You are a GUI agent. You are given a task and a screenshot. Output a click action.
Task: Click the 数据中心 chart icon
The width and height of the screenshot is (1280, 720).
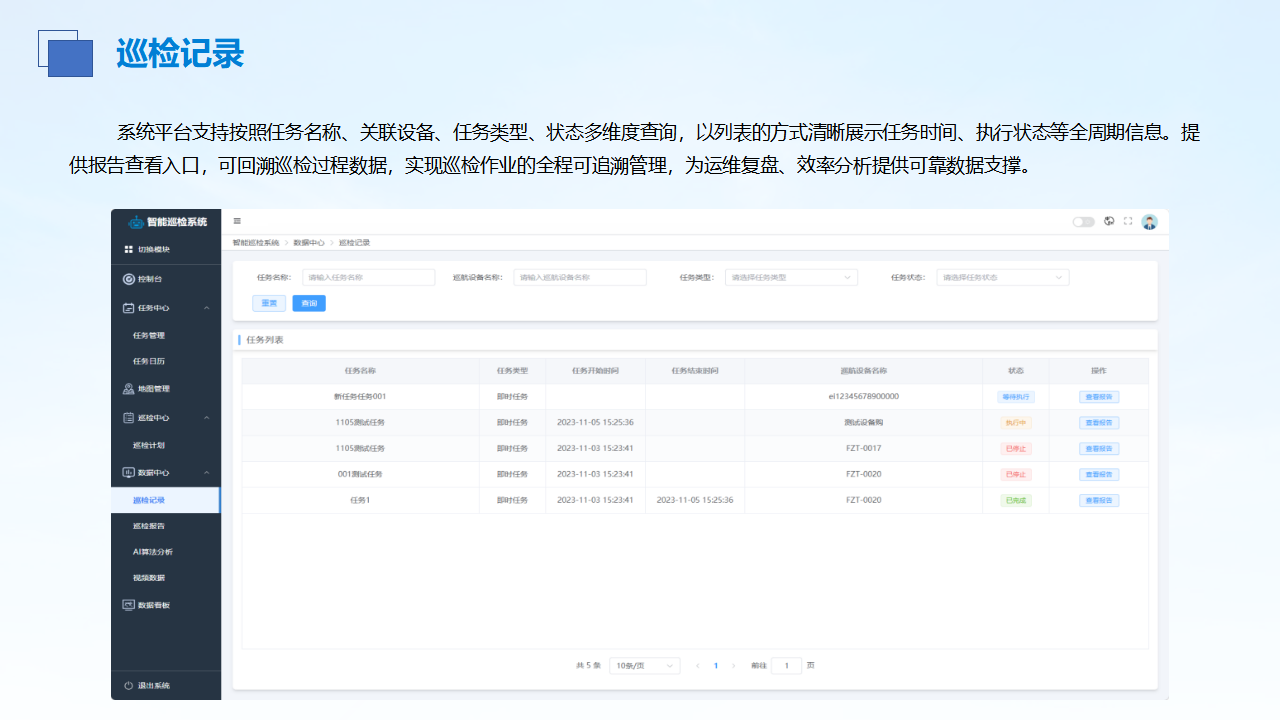(x=128, y=472)
